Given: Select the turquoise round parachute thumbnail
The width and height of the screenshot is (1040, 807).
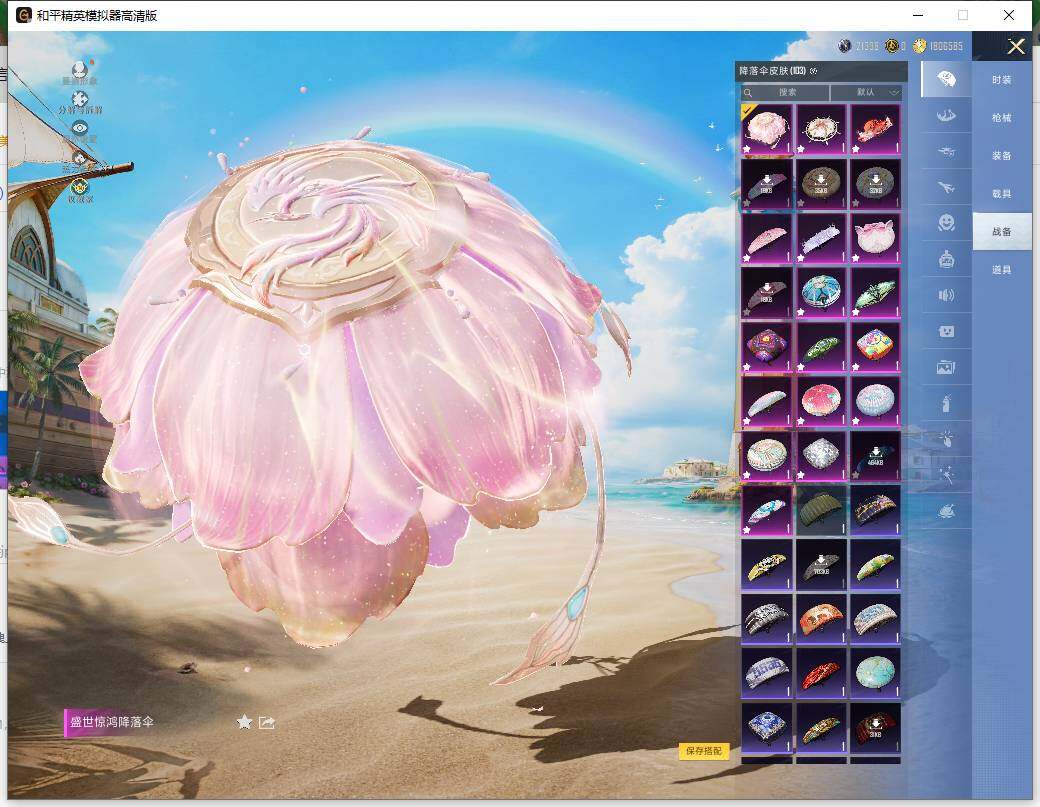Looking at the screenshot, I should [876, 672].
